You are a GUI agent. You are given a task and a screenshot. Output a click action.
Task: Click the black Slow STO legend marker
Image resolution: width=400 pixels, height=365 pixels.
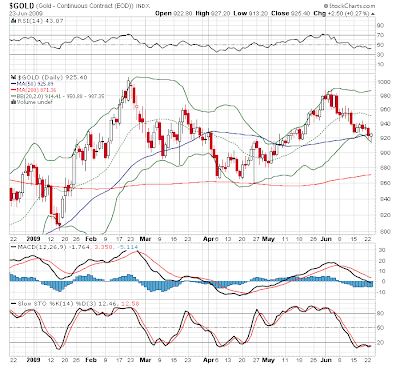tap(13, 304)
